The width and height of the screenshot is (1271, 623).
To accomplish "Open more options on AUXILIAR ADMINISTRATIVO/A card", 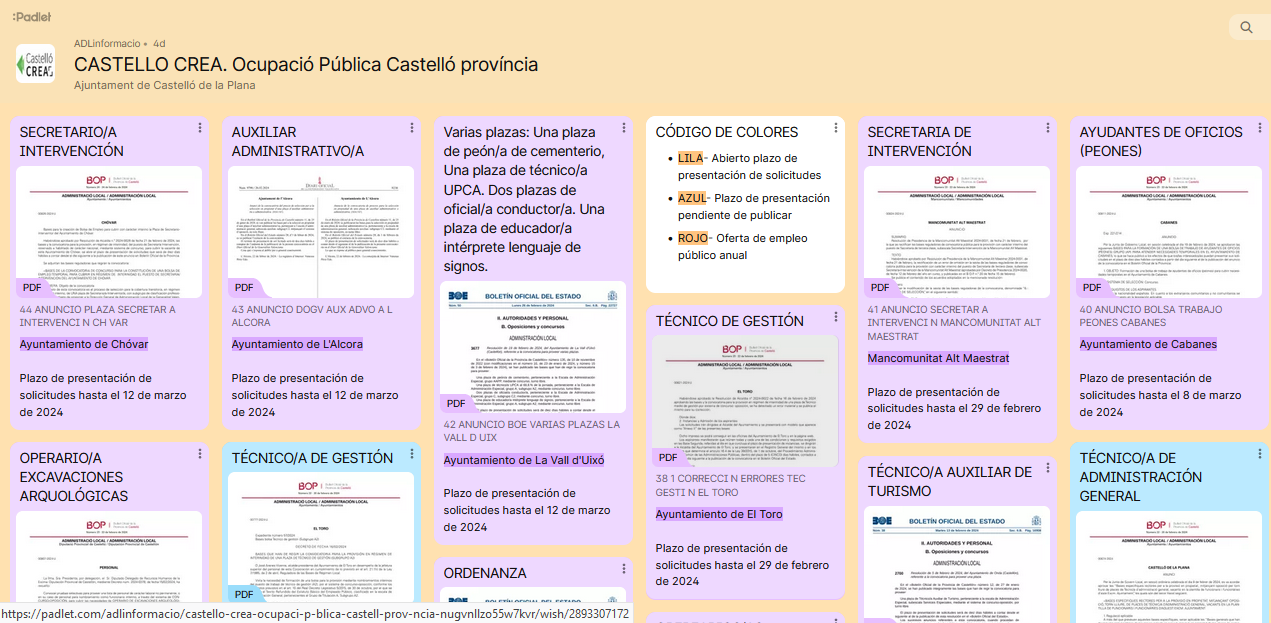I will click(x=412, y=128).
